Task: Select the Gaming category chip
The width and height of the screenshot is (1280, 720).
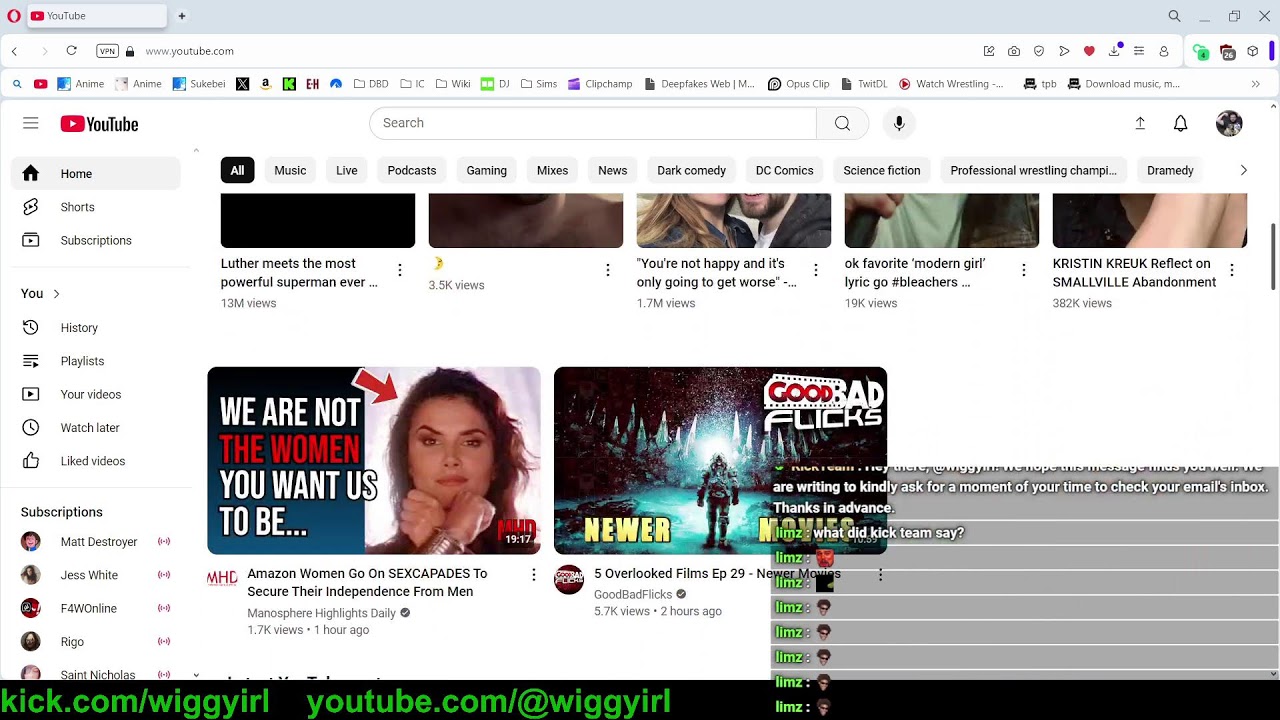Action: [486, 171]
